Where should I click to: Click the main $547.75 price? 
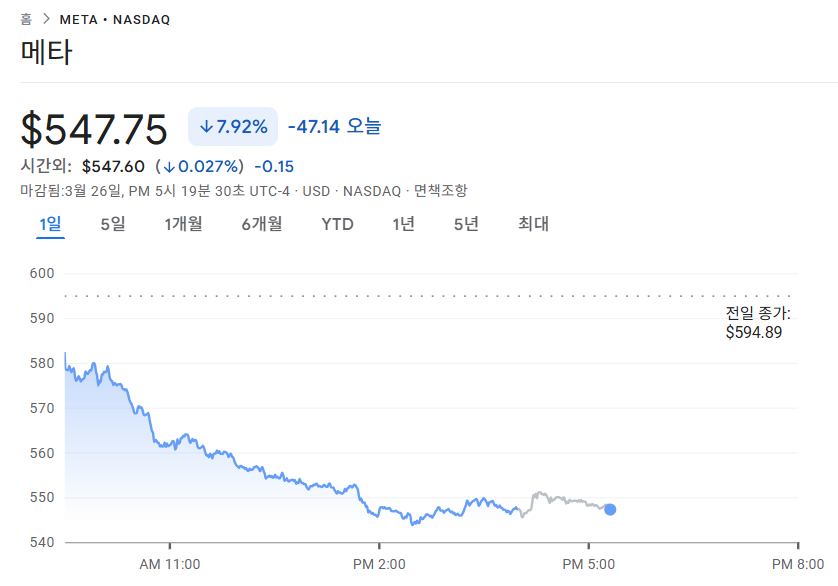coord(95,130)
